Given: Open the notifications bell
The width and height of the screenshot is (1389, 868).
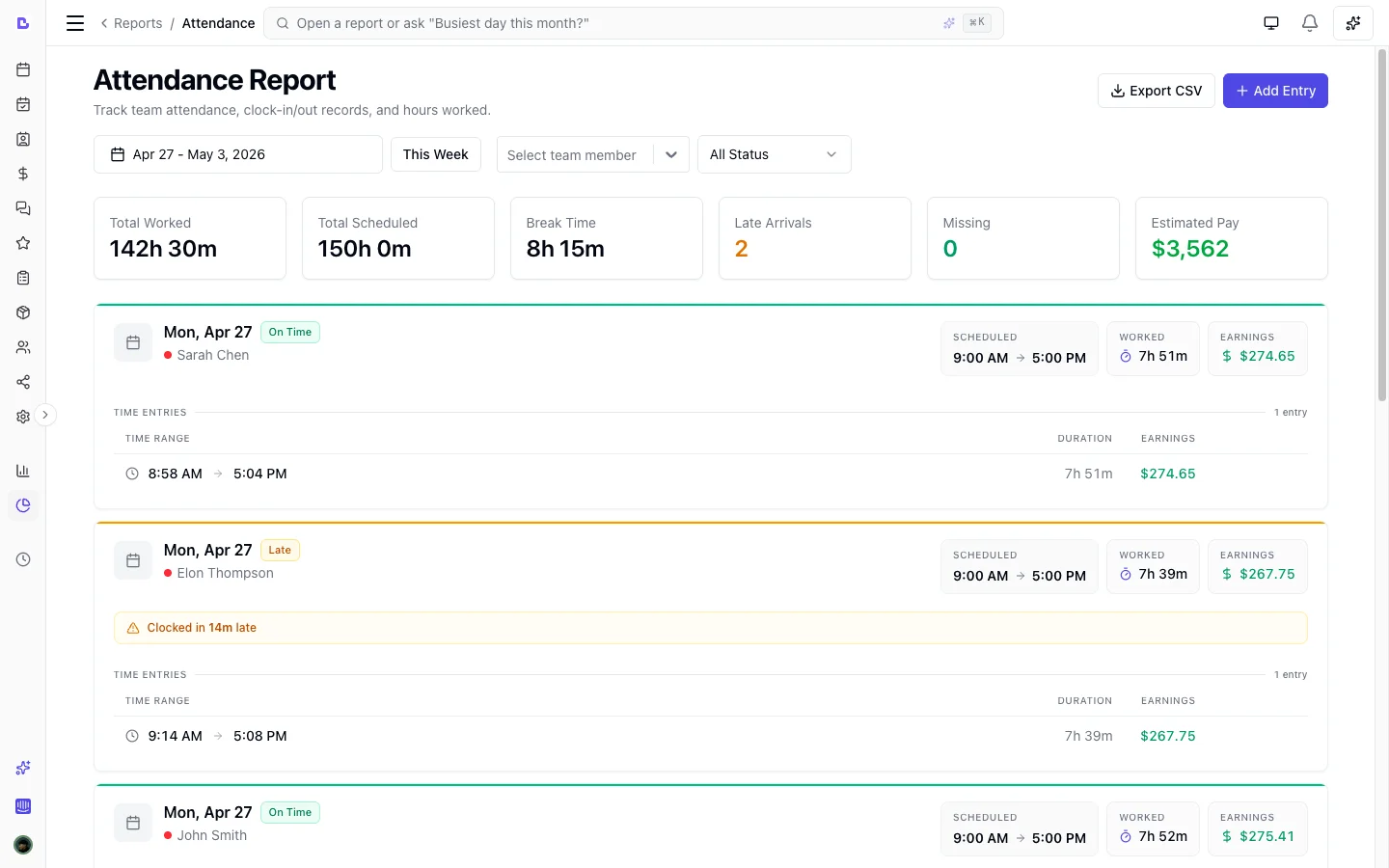Looking at the screenshot, I should [x=1310, y=23].
